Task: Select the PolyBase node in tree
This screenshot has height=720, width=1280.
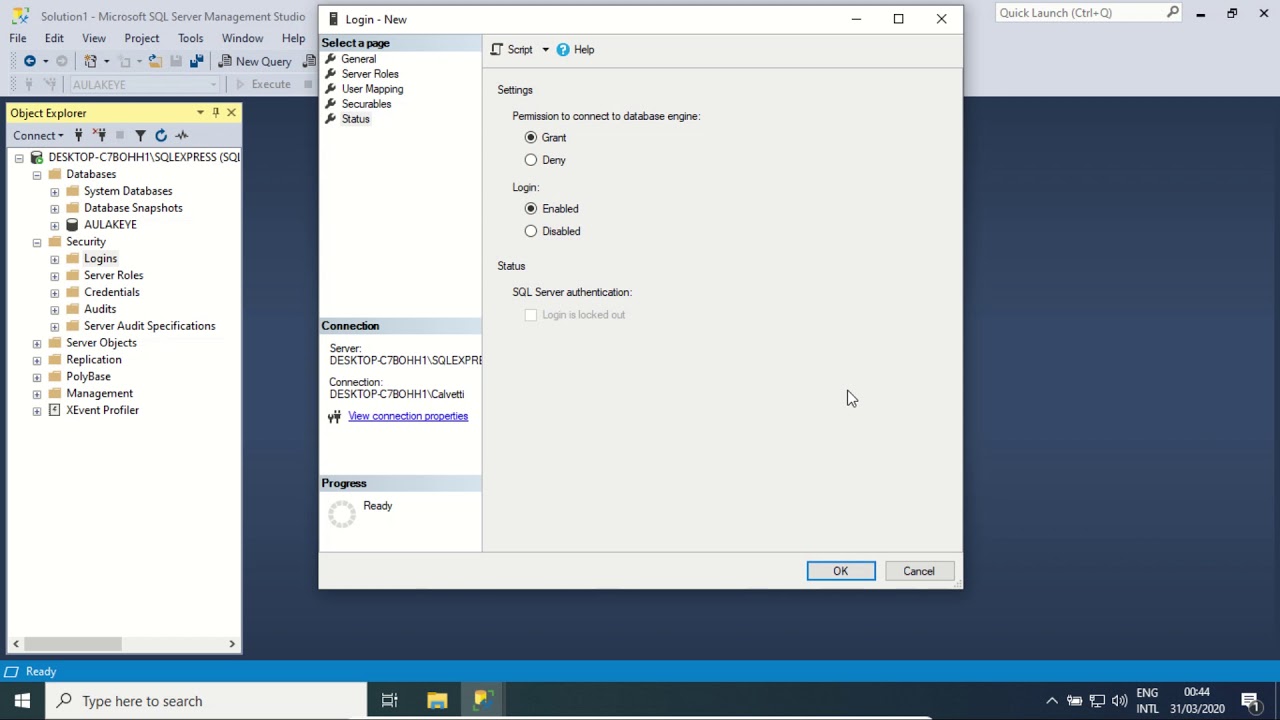Action: coord(88,377)
